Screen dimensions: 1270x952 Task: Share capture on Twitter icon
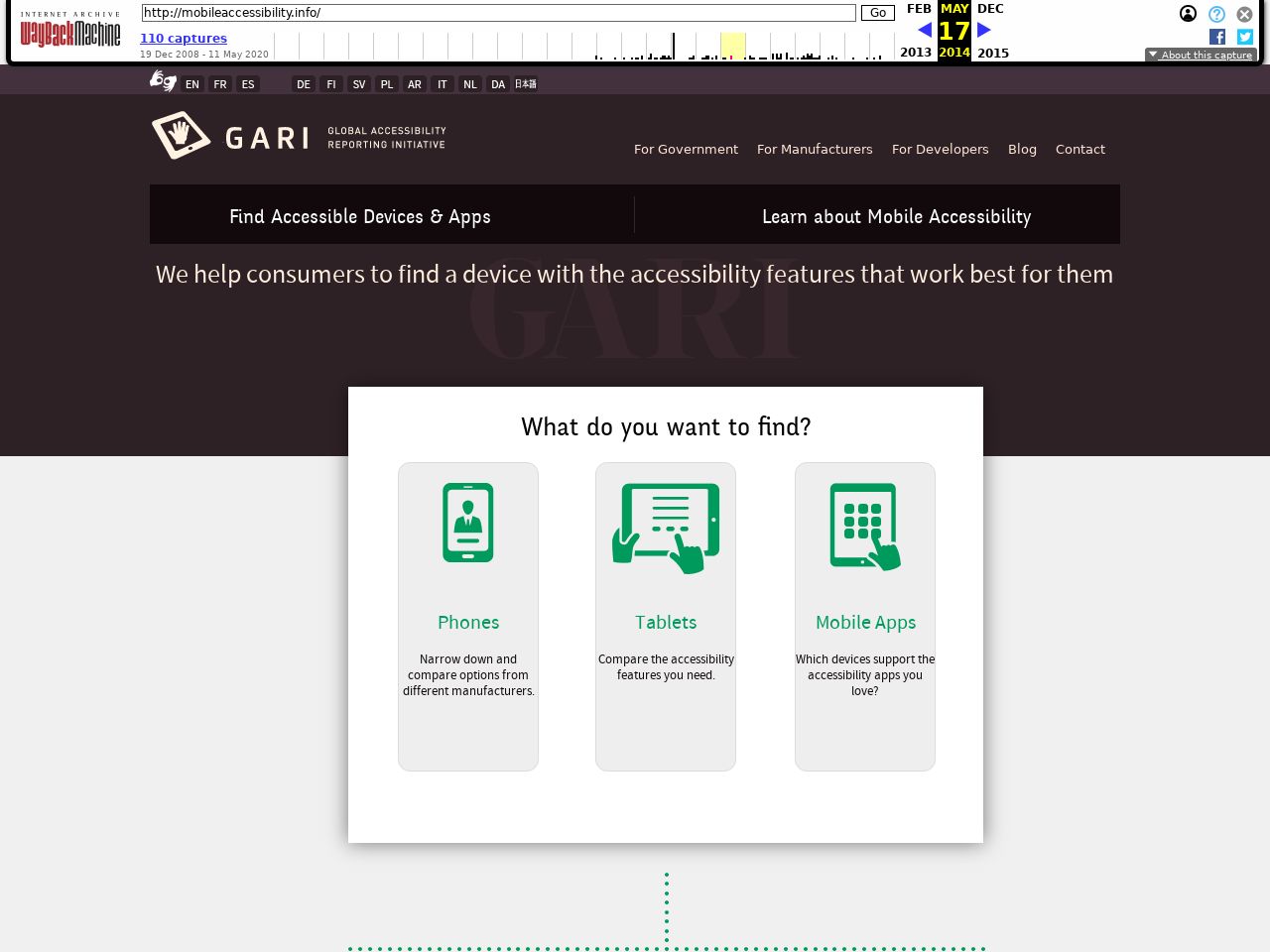click(1245, 37)
